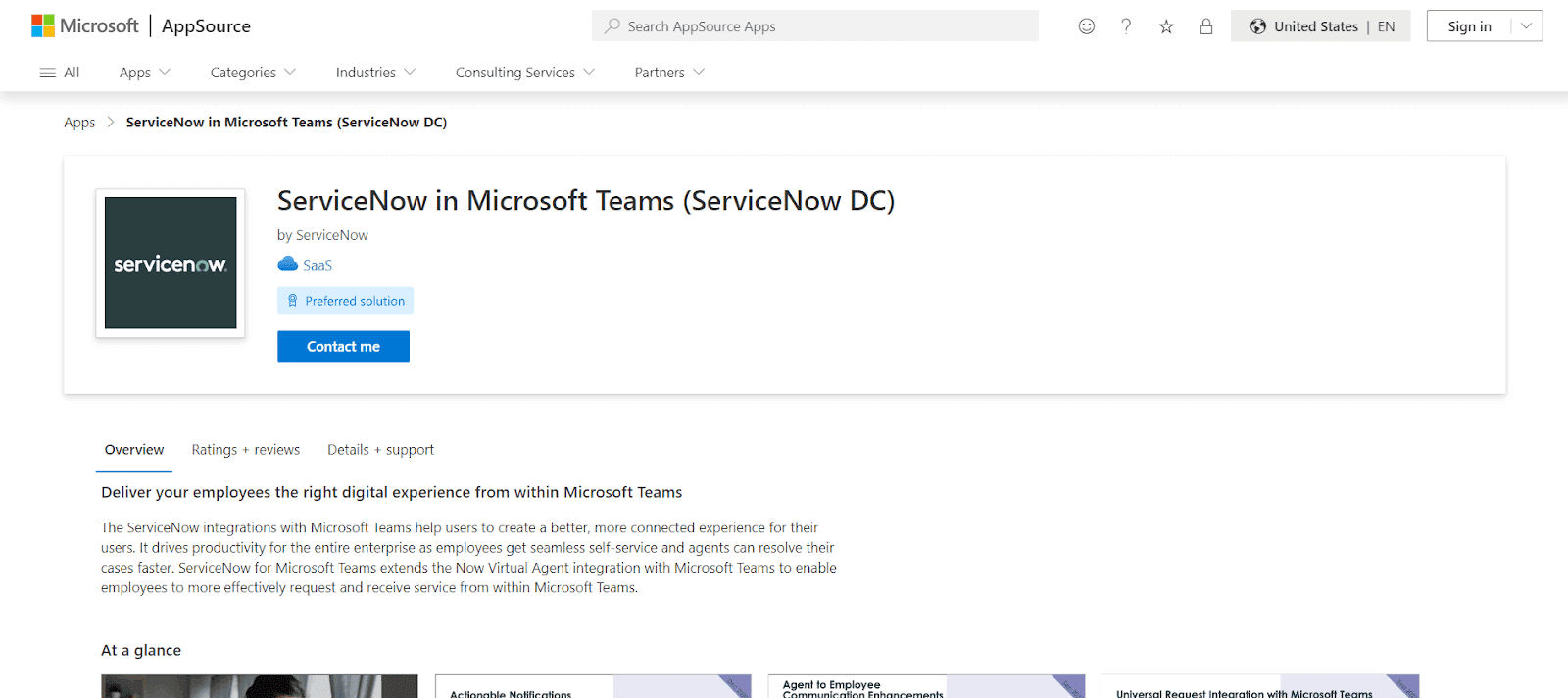1568x698 pixels.
Task: Open the All hamburger menu
Action: pyautogui.click(x=60, y=73)
